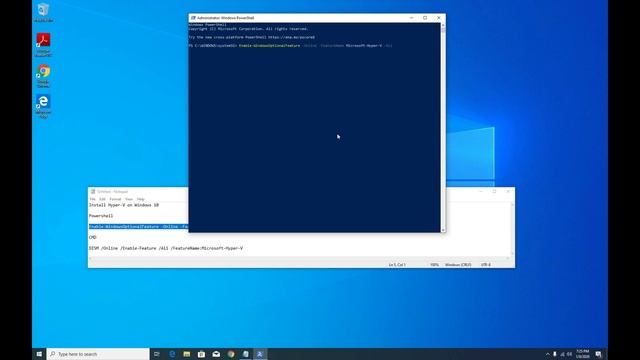The width and height of the screenshot is (640, 360).
Task: Click the 'Install Hyper-V on Windows 10' line
Action: (x=124, y=205)
